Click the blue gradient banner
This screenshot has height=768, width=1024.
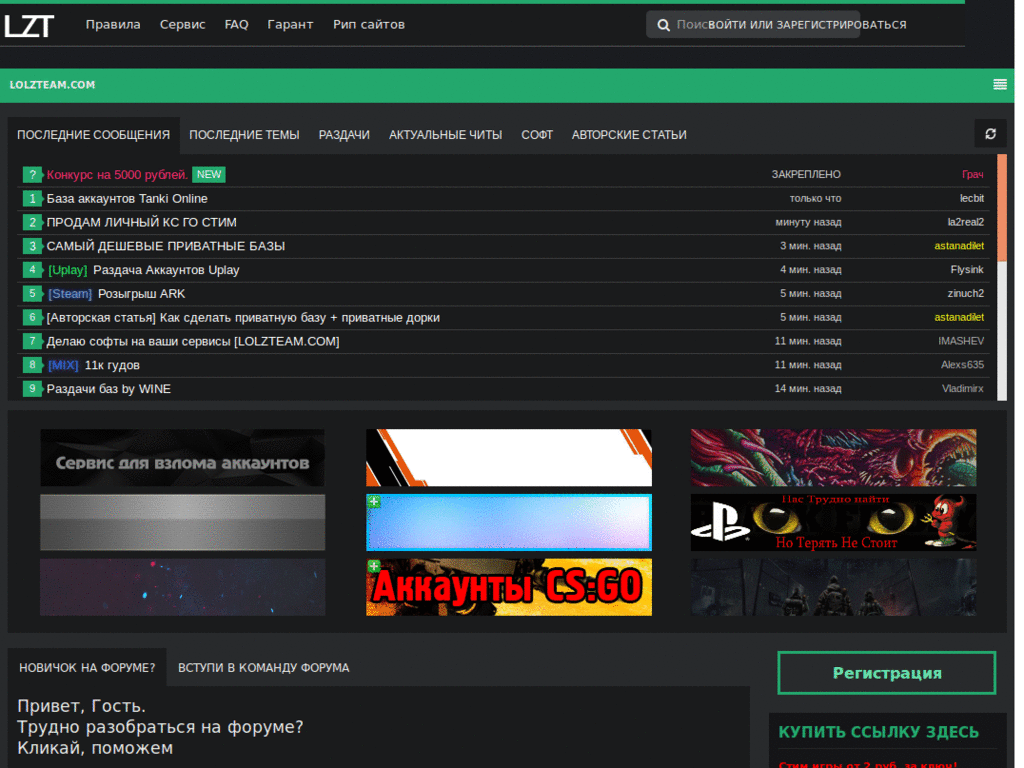(509, 522)
